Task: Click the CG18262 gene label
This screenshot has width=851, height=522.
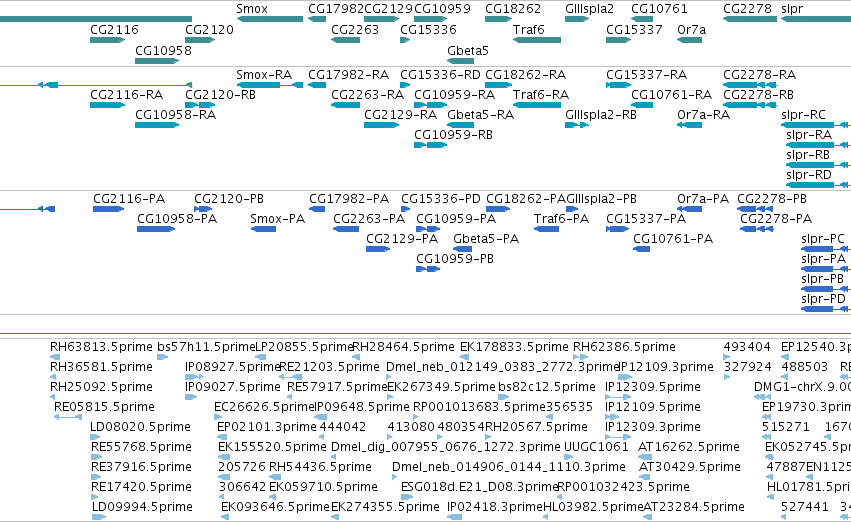Action: (513, 9)
